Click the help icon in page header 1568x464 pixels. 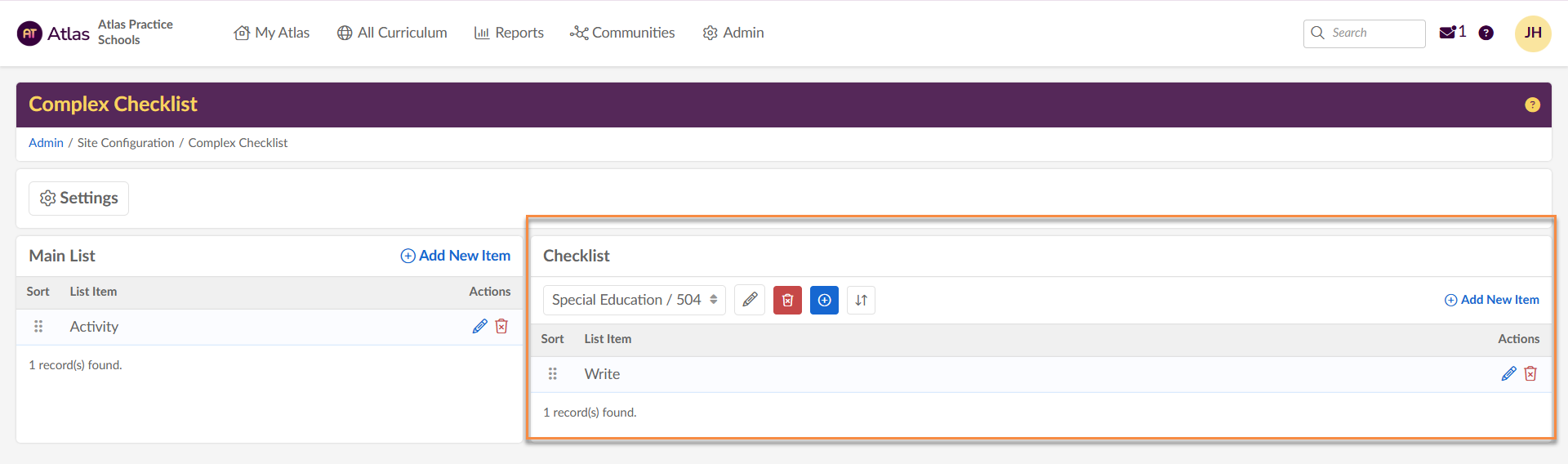pos(1532,105)
